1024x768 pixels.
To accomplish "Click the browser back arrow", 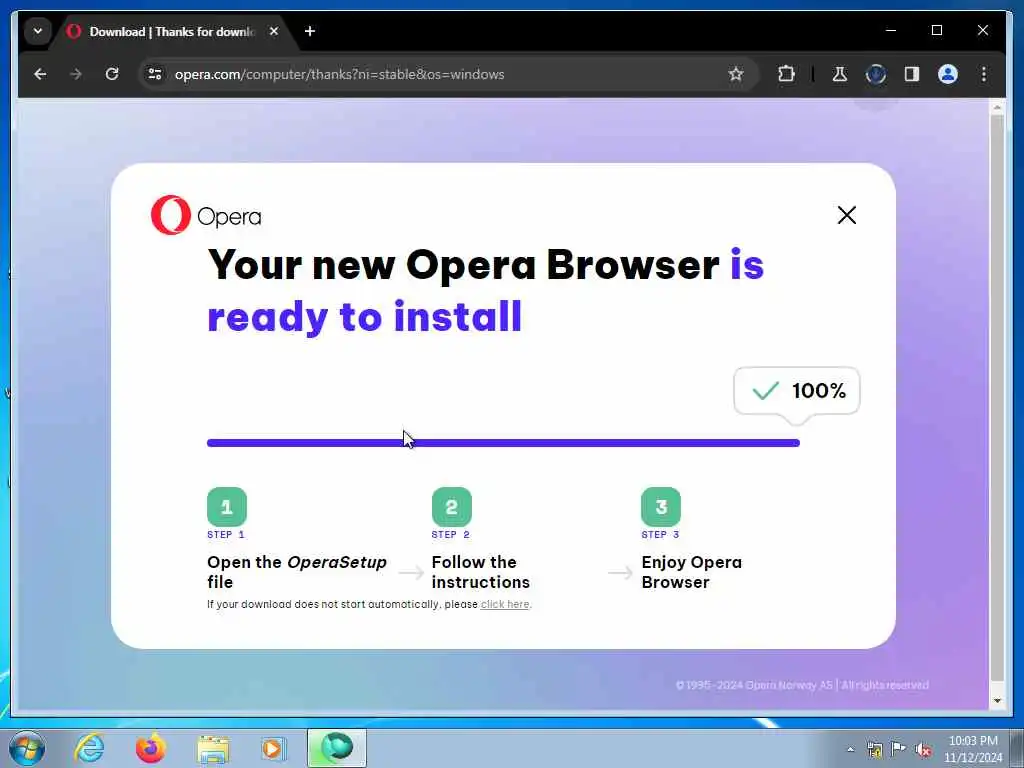I will 40,74.
